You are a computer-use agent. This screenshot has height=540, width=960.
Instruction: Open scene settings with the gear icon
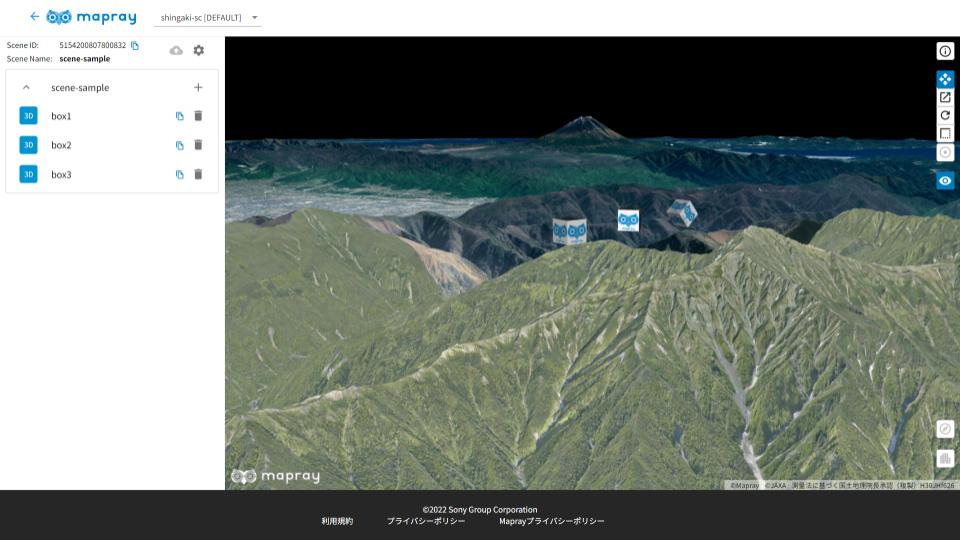click(198, 50)
